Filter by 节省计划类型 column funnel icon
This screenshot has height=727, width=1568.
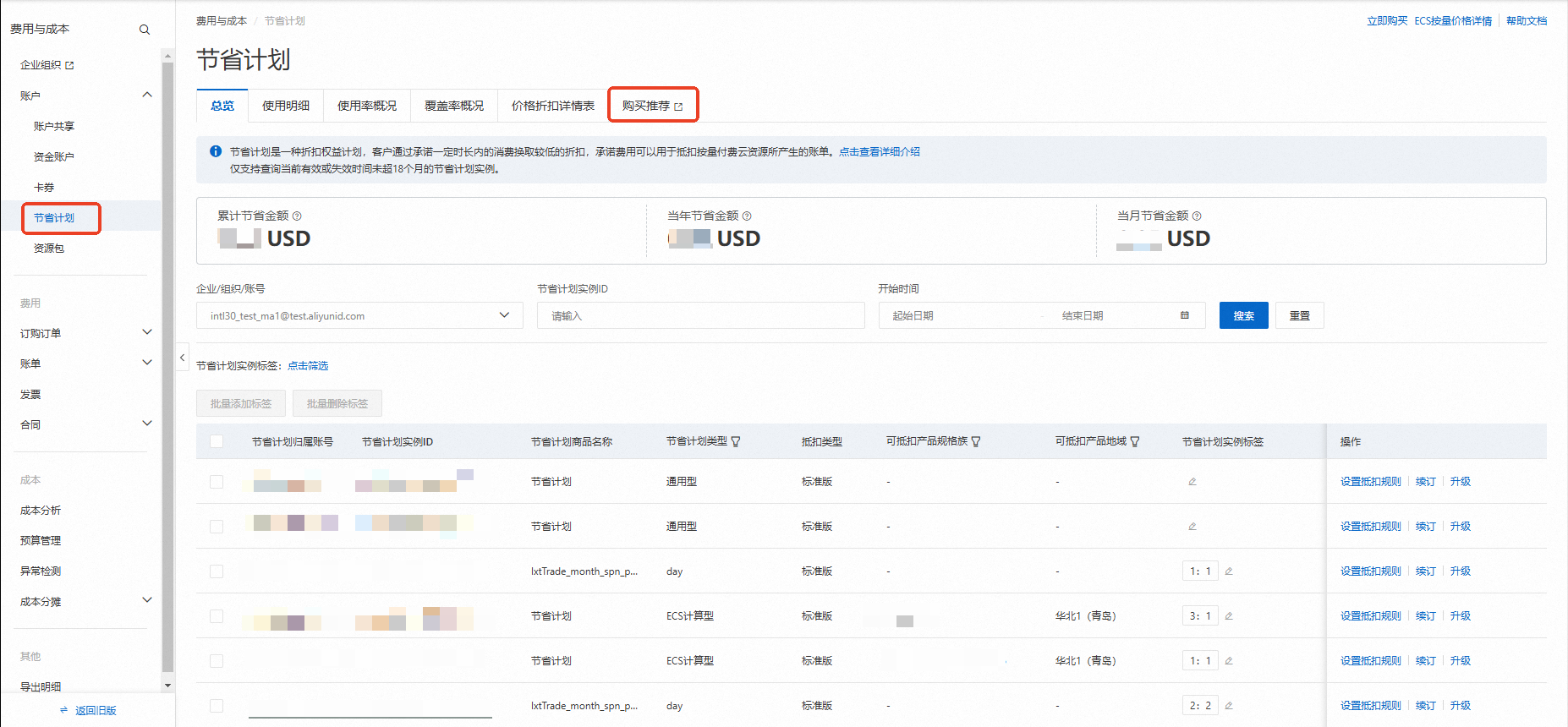point(736,441)
